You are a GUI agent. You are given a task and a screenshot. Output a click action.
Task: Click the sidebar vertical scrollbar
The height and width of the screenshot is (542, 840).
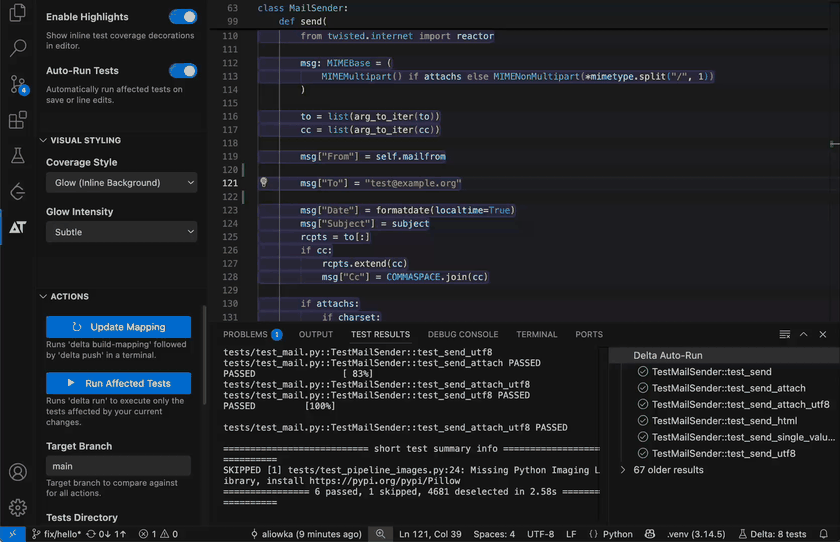coord(204,354)
